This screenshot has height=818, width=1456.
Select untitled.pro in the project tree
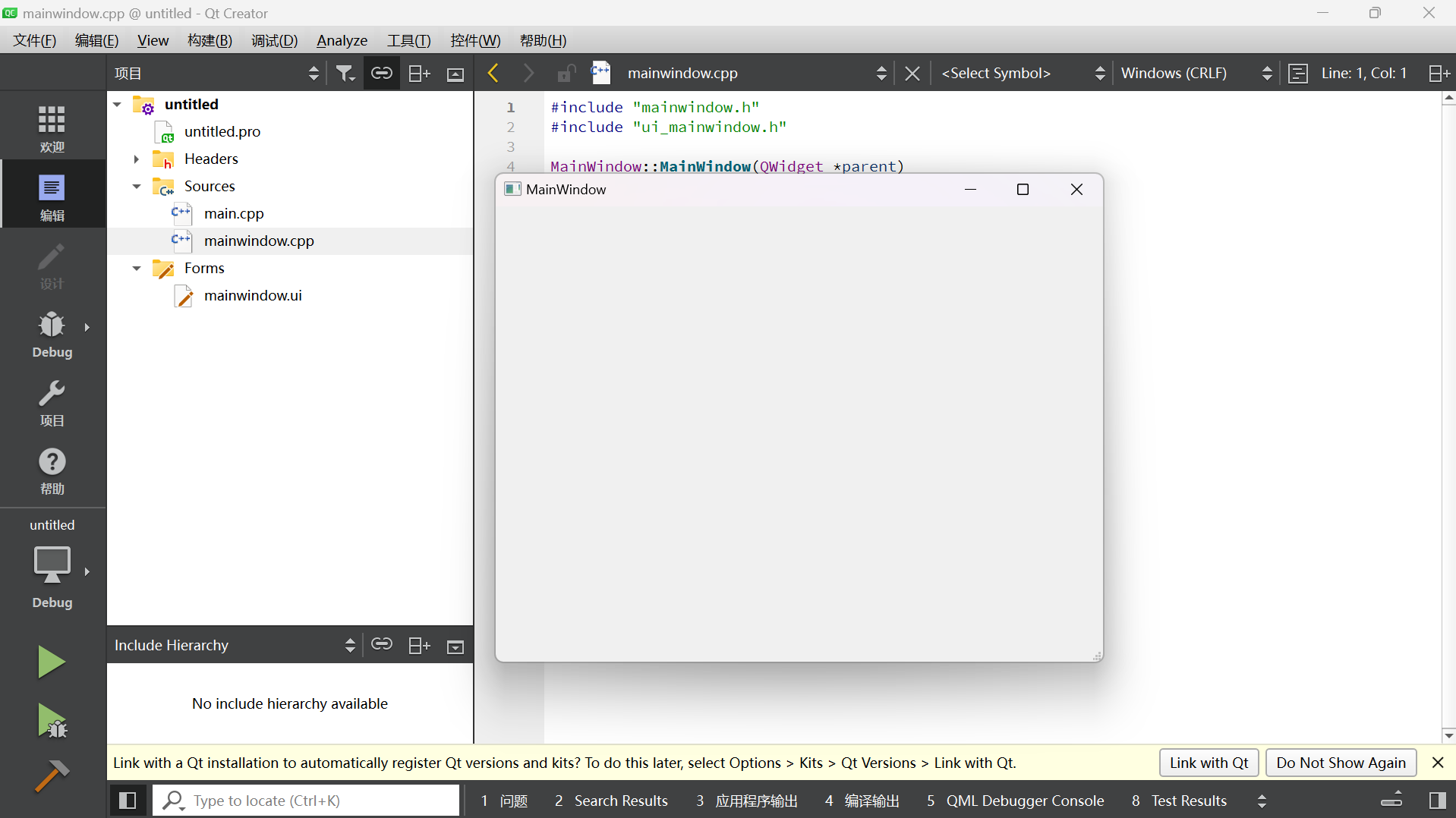tap(222, 131)
